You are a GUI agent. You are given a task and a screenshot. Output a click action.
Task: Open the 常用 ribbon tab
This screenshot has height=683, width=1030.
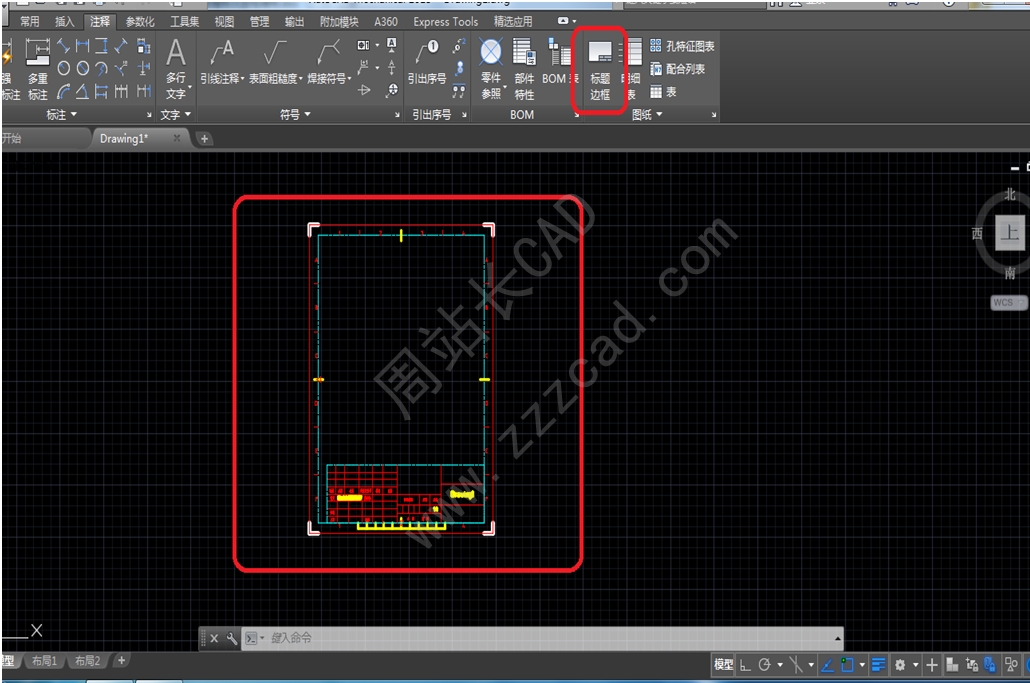click(x=30, y=22)
